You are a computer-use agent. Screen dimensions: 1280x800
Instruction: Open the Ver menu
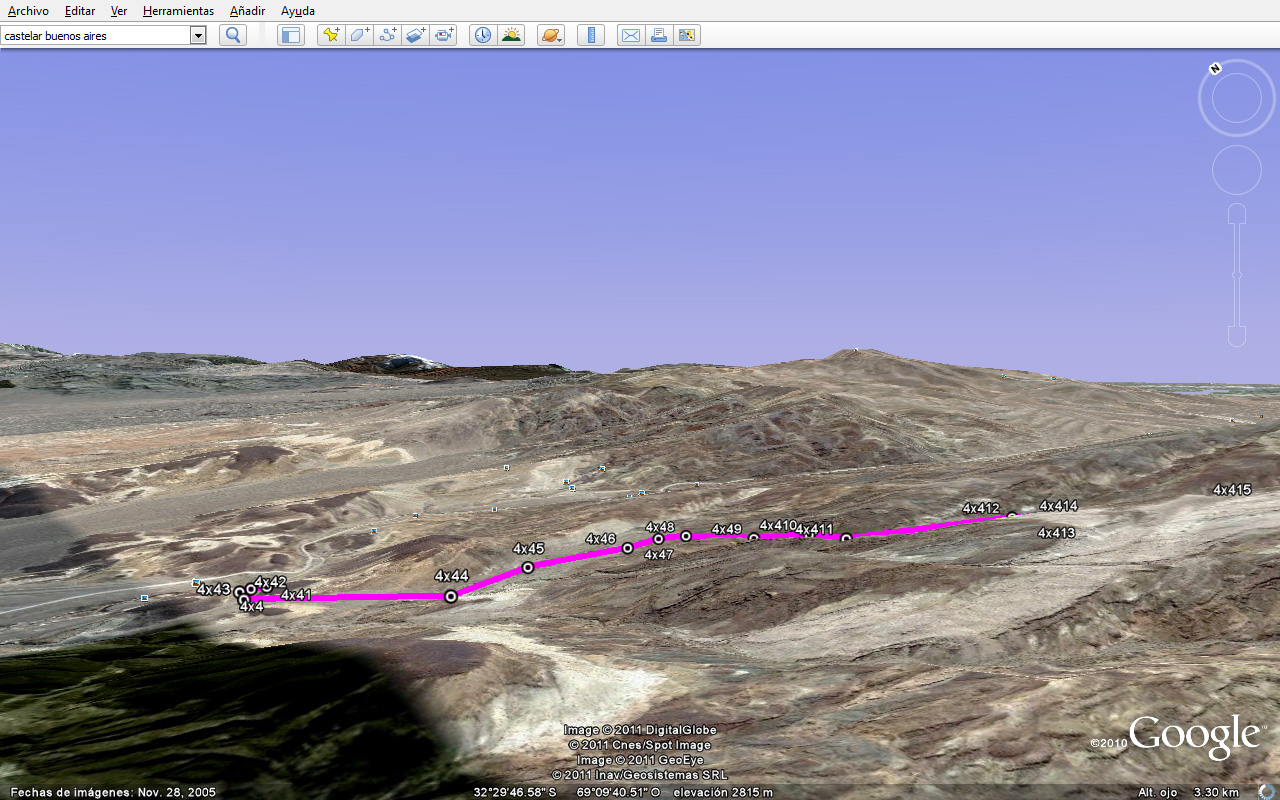click(x=119, y=11)
